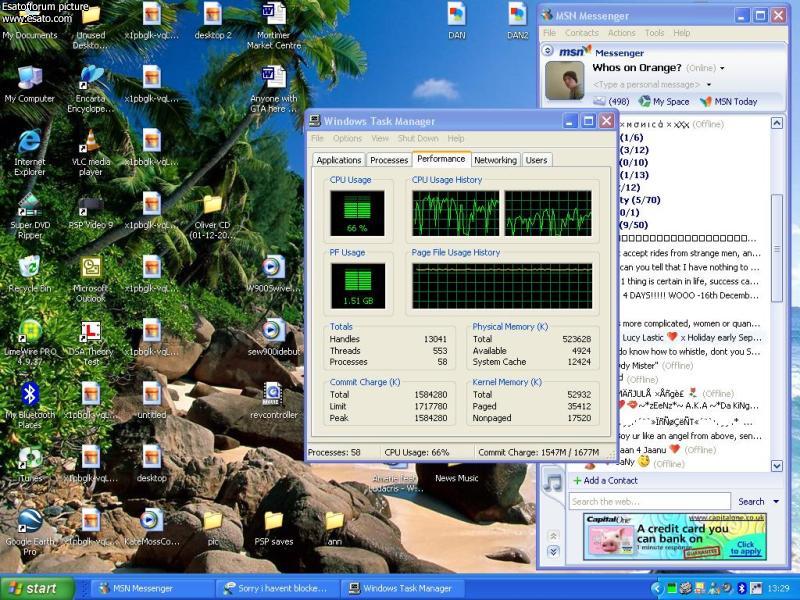
Task: Click the Bluetooth icon in the system tray
Action: (742, 588)
